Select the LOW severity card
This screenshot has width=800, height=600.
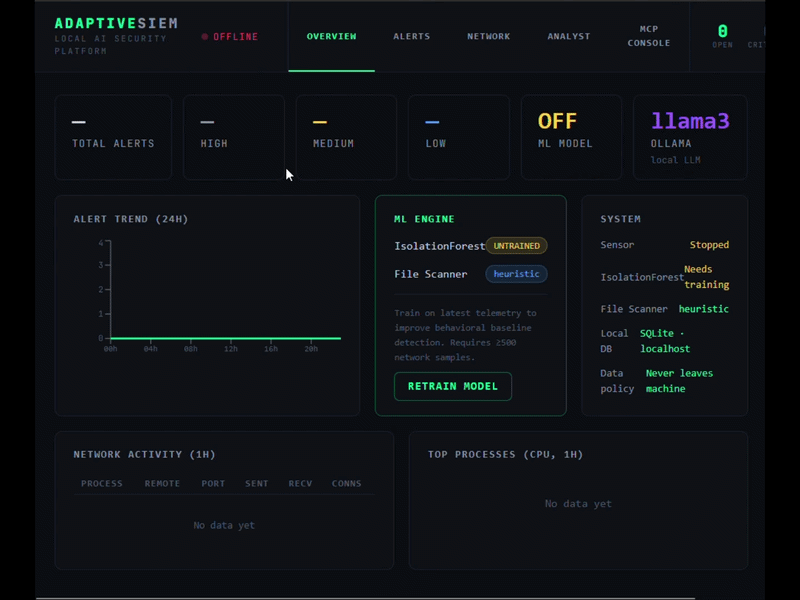[458, 135]
